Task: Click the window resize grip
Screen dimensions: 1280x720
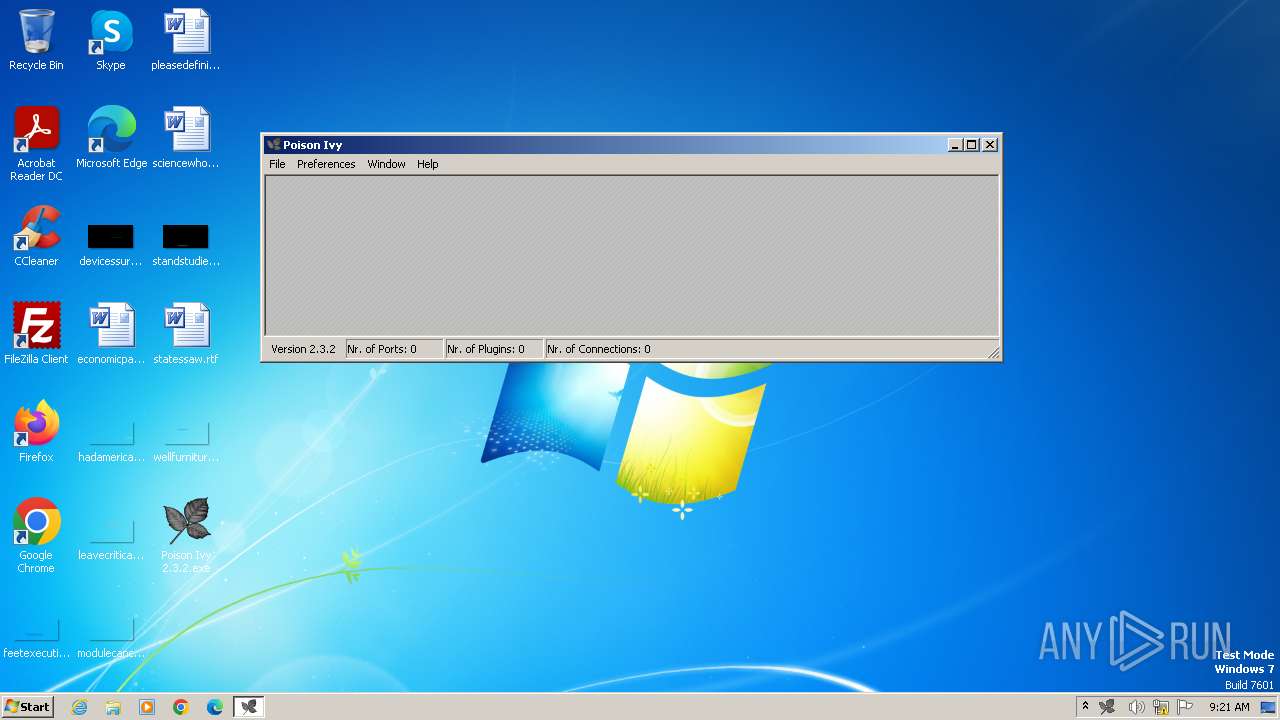Action: point(993,352)
